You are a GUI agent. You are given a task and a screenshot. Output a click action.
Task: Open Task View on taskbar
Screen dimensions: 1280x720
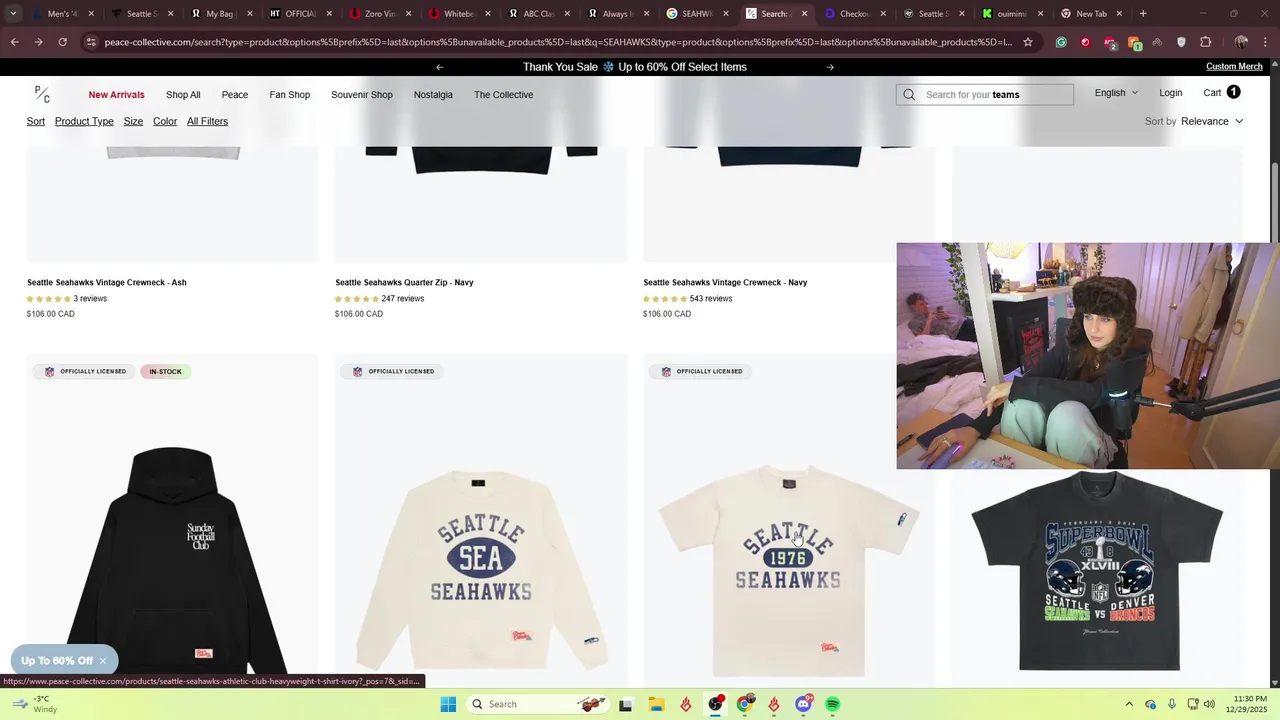pos(626,704)
